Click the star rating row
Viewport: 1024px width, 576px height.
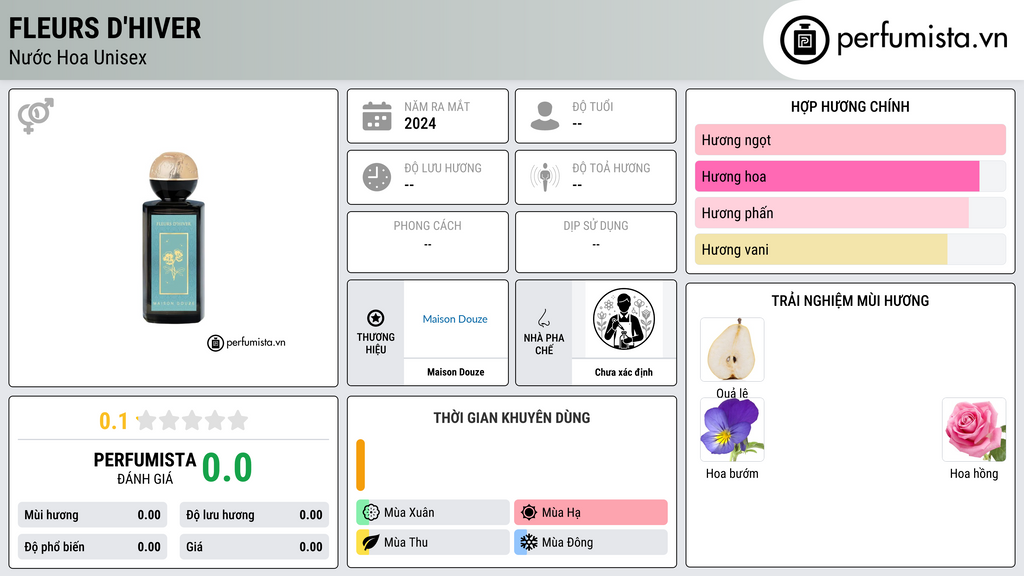193,420
